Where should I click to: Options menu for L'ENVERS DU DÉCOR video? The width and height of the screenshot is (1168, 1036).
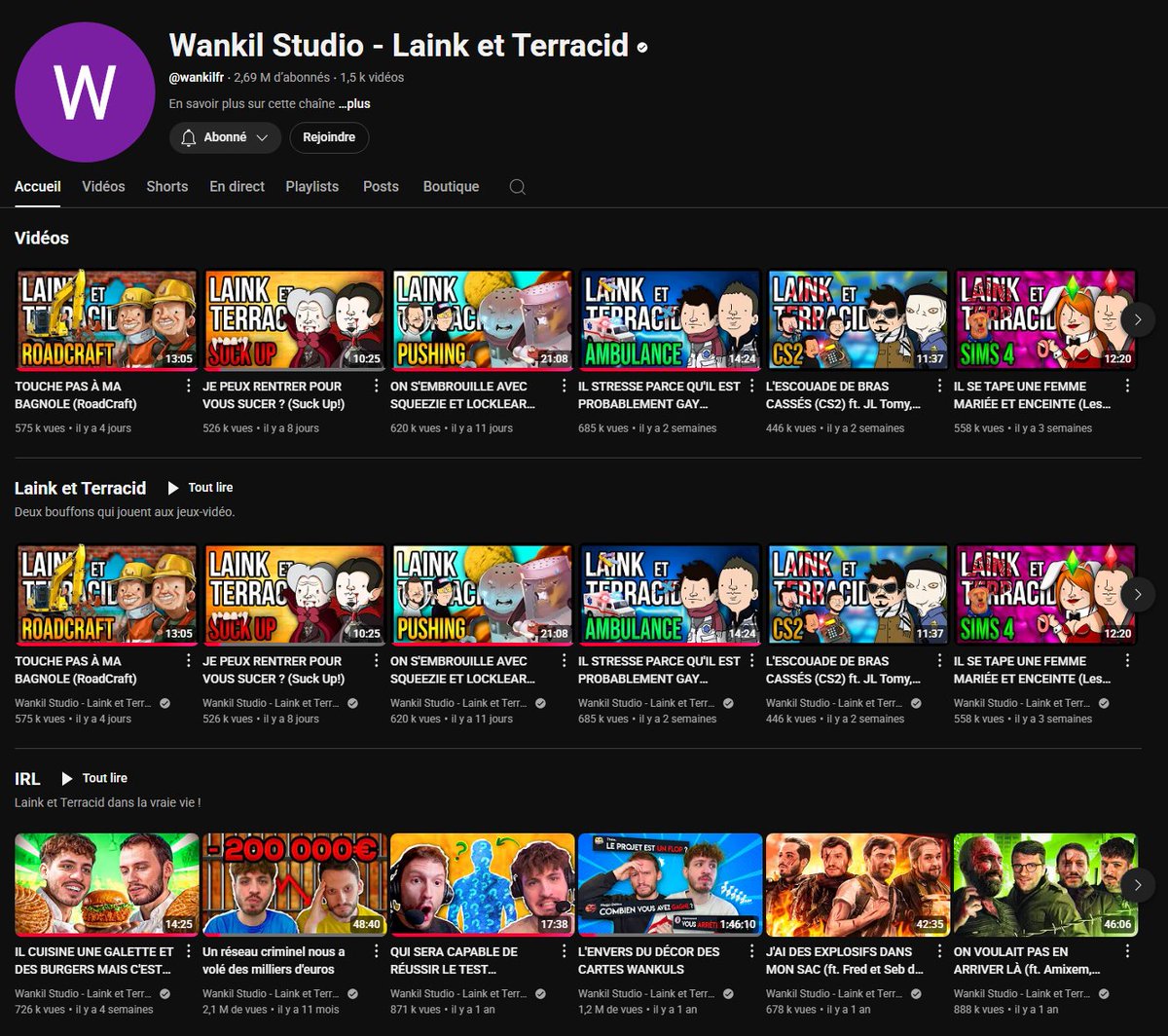point(752,952)
